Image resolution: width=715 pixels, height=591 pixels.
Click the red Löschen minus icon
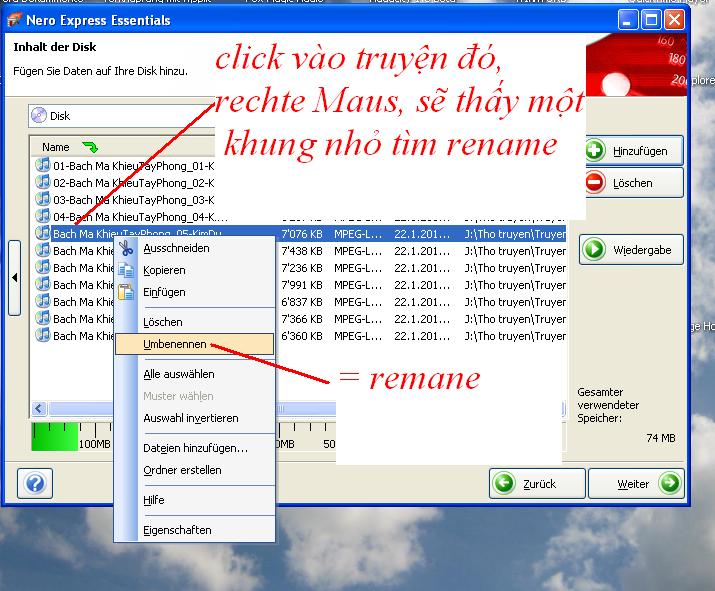(x=595, y=183)
